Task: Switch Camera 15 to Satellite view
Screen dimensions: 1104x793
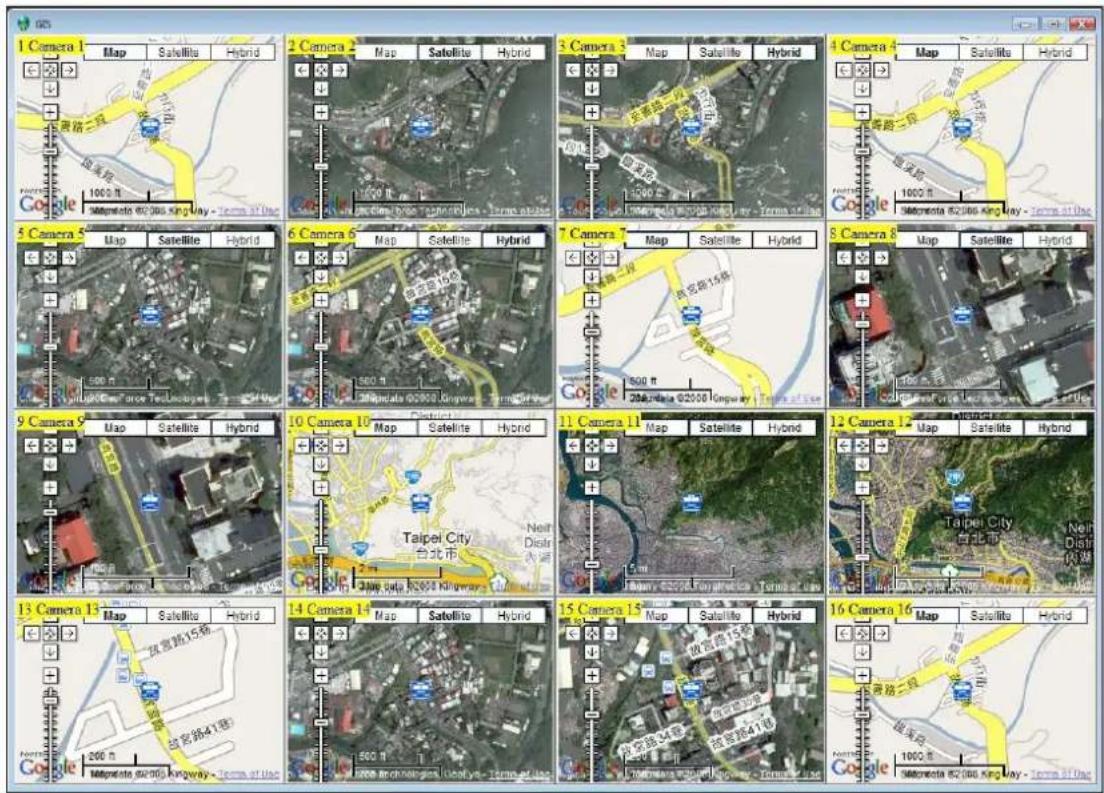Action: pyautogui.click(x=720, y=616)
